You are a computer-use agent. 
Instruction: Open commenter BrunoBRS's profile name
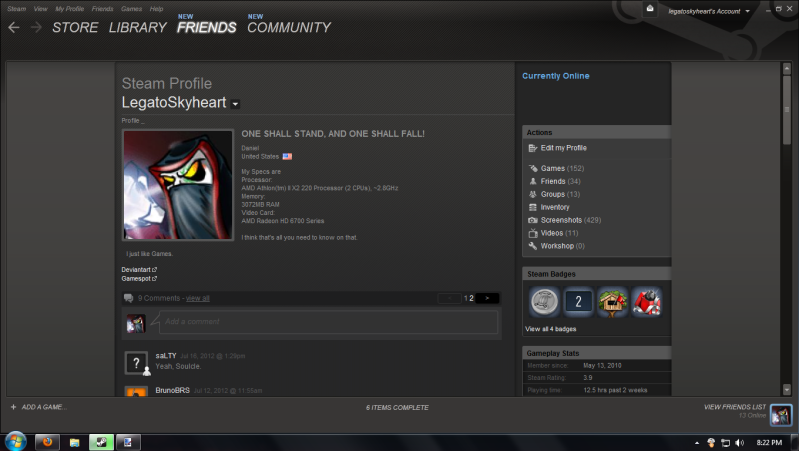pos(172,390)
